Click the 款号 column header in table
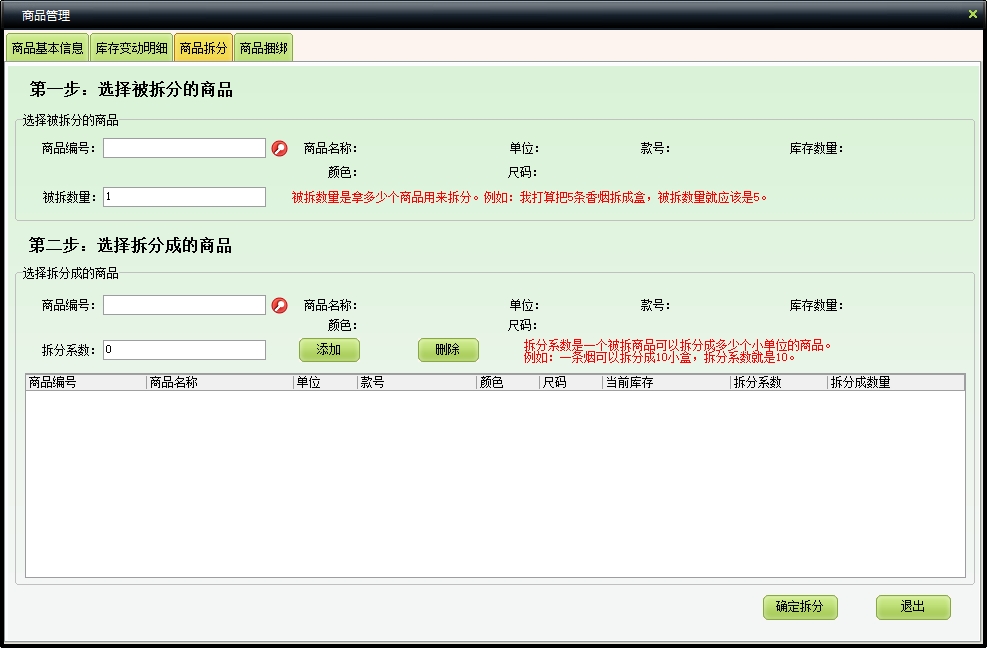The height and width of the screenshot is (648, 987). pos(416,382)
